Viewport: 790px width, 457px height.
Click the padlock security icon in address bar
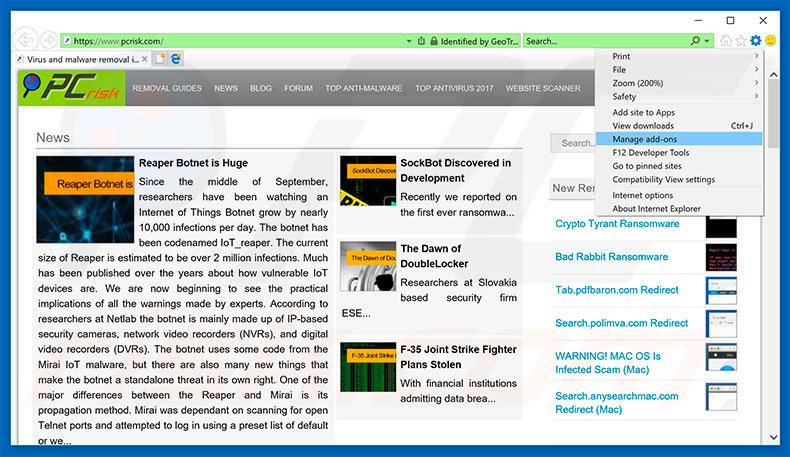433,41
